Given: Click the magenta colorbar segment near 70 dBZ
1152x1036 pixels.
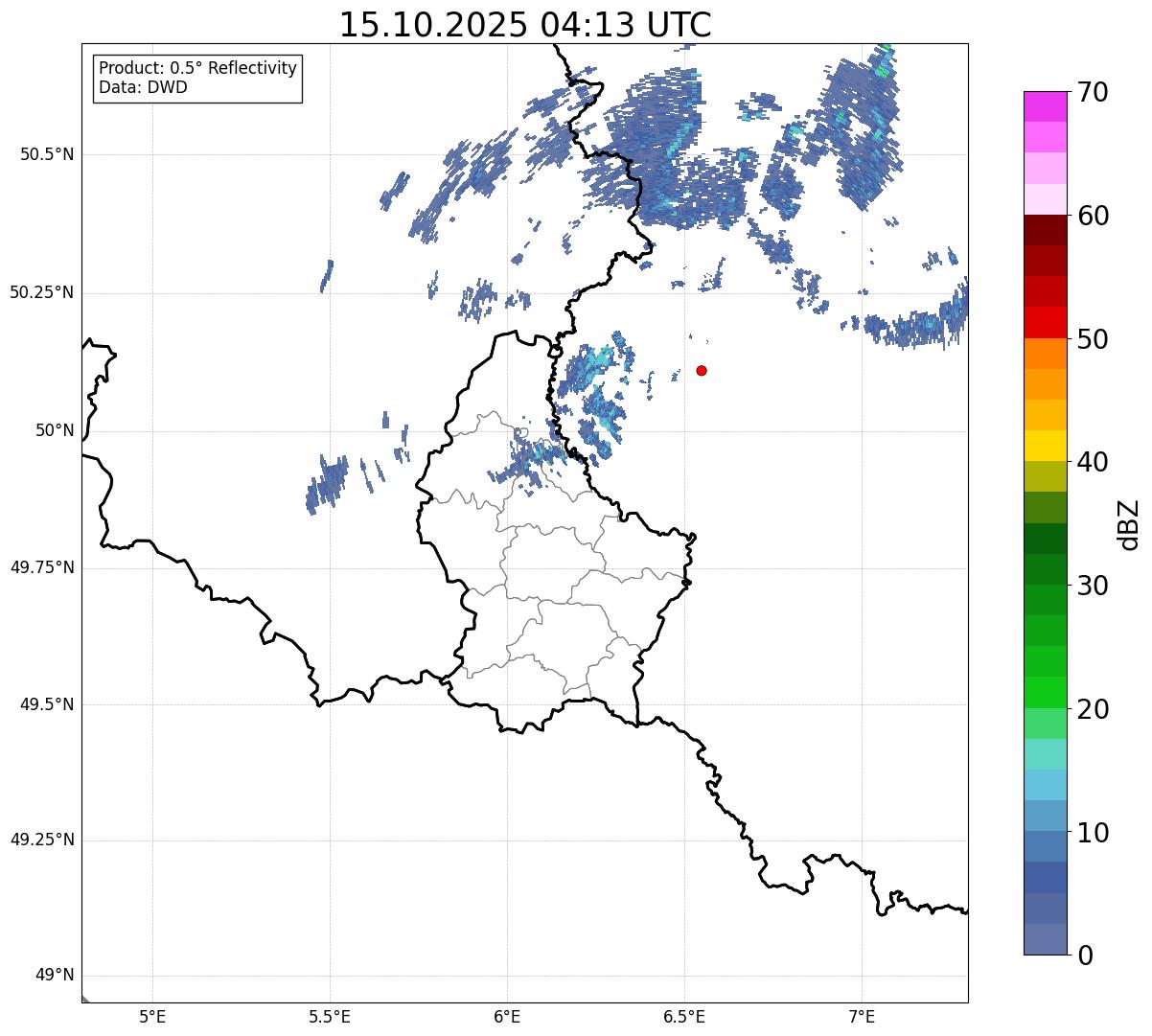Looking at the screenshot, I should pyautogui.click(x=1045, y=106).
